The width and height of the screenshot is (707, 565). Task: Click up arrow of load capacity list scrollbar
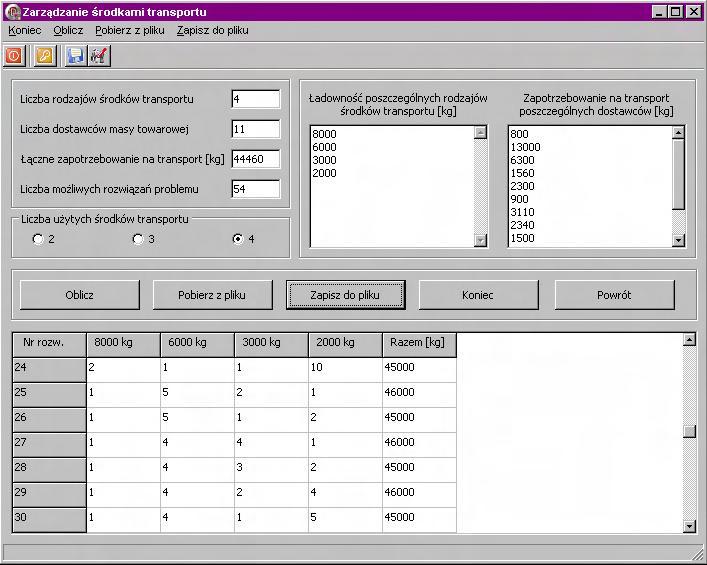481,133
